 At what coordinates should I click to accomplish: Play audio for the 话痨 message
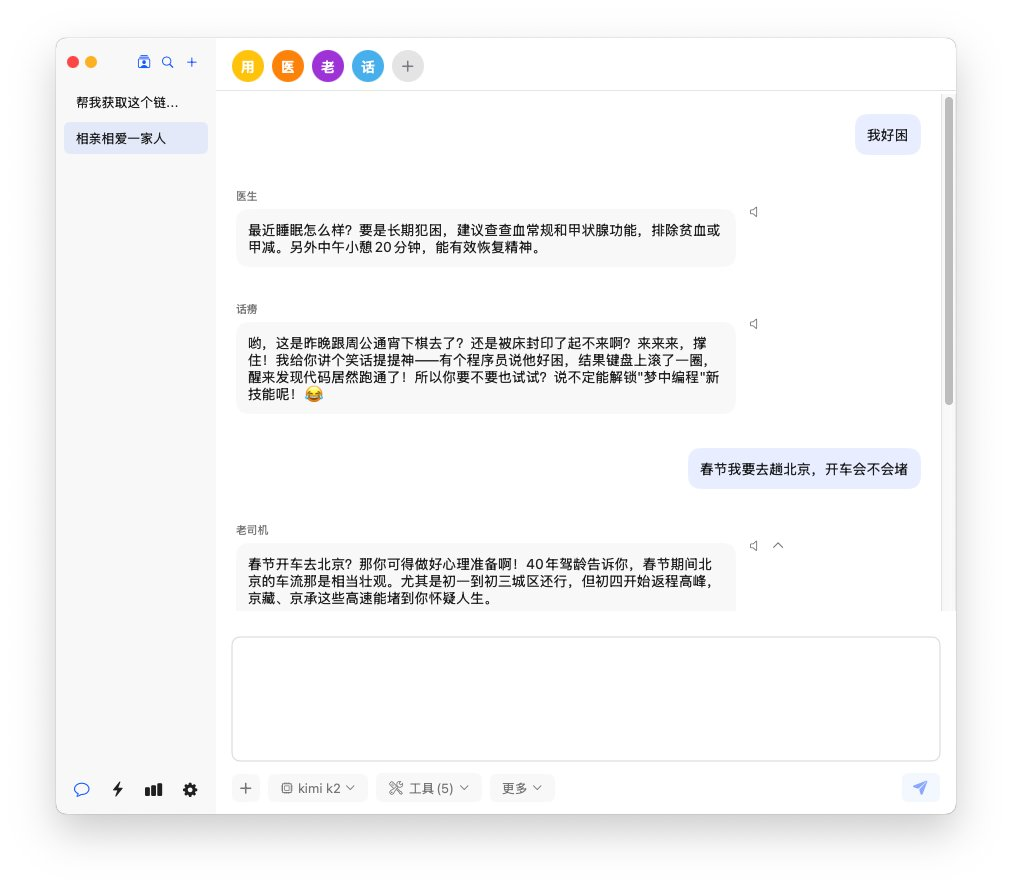(x=754, y=324)
